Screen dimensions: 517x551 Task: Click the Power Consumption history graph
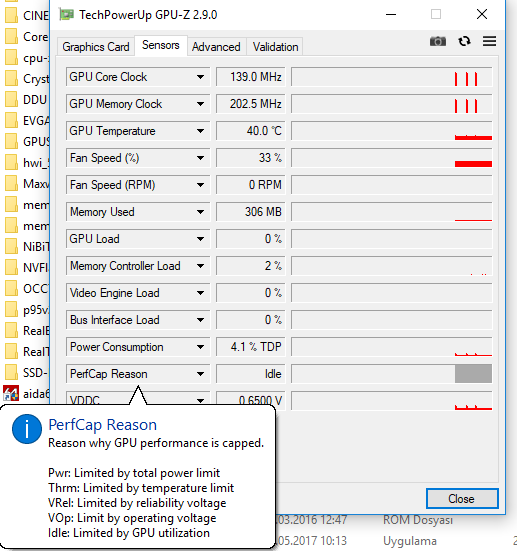(x=392, y=347)
